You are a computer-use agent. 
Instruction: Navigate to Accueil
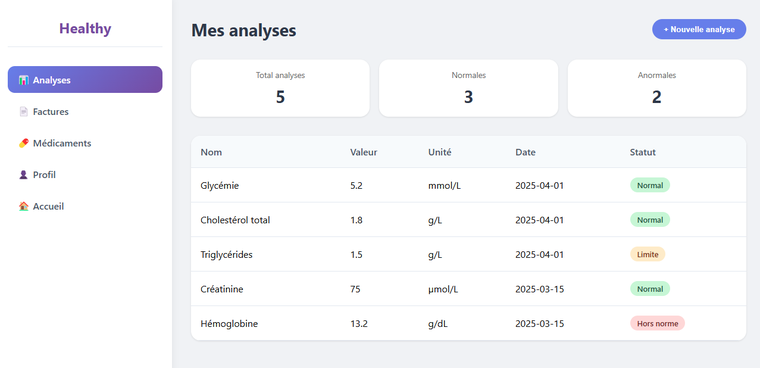coord(85,206)
